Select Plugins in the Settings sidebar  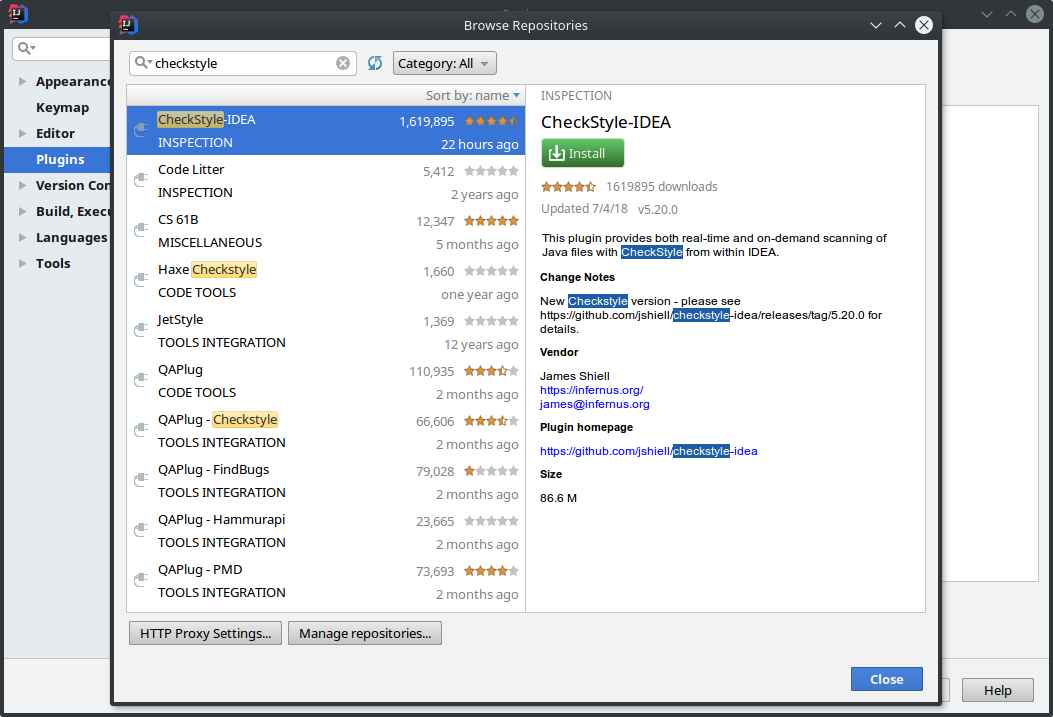point(57,160)
